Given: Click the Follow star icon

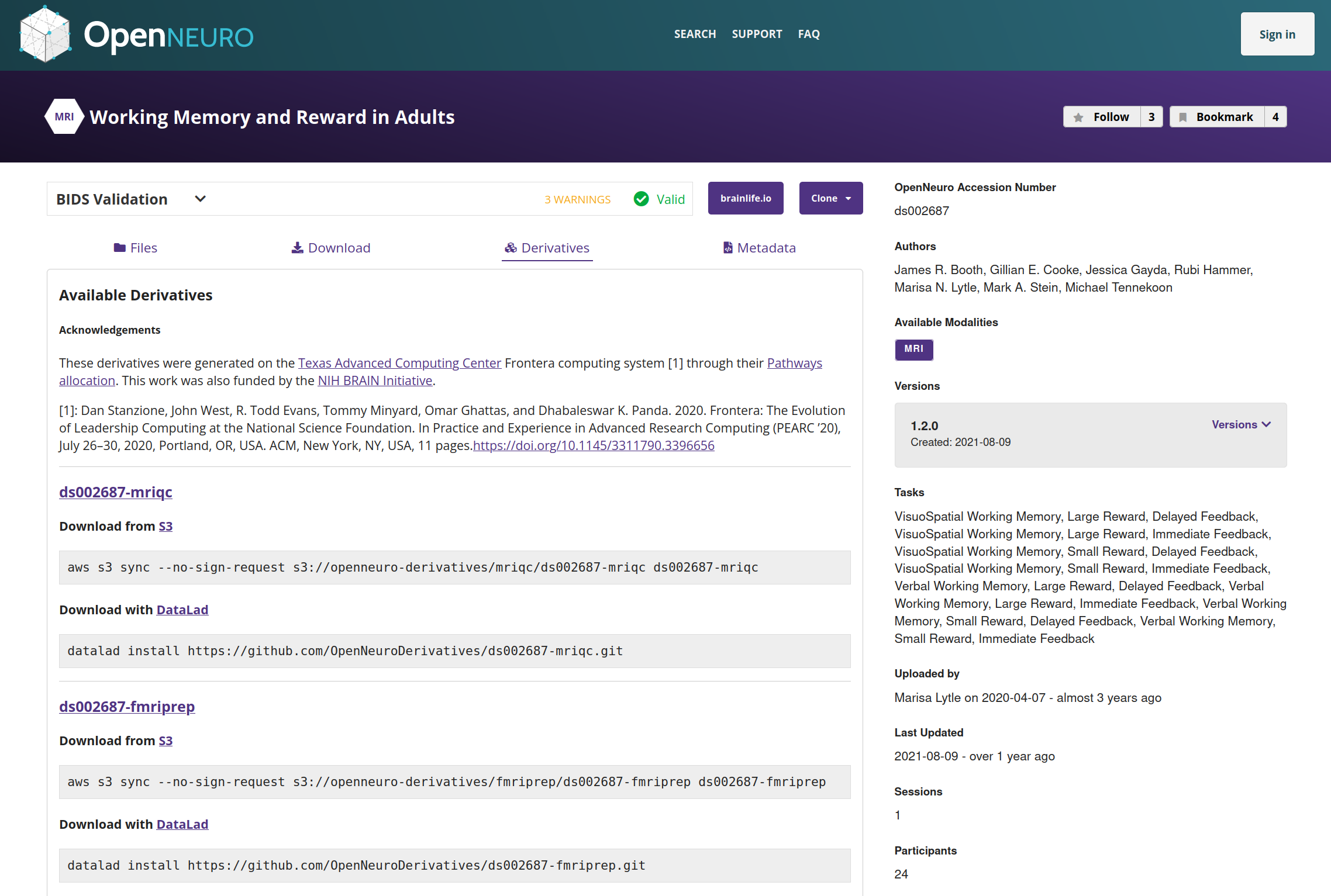Looking at the screenshot, I should 1078,117.
